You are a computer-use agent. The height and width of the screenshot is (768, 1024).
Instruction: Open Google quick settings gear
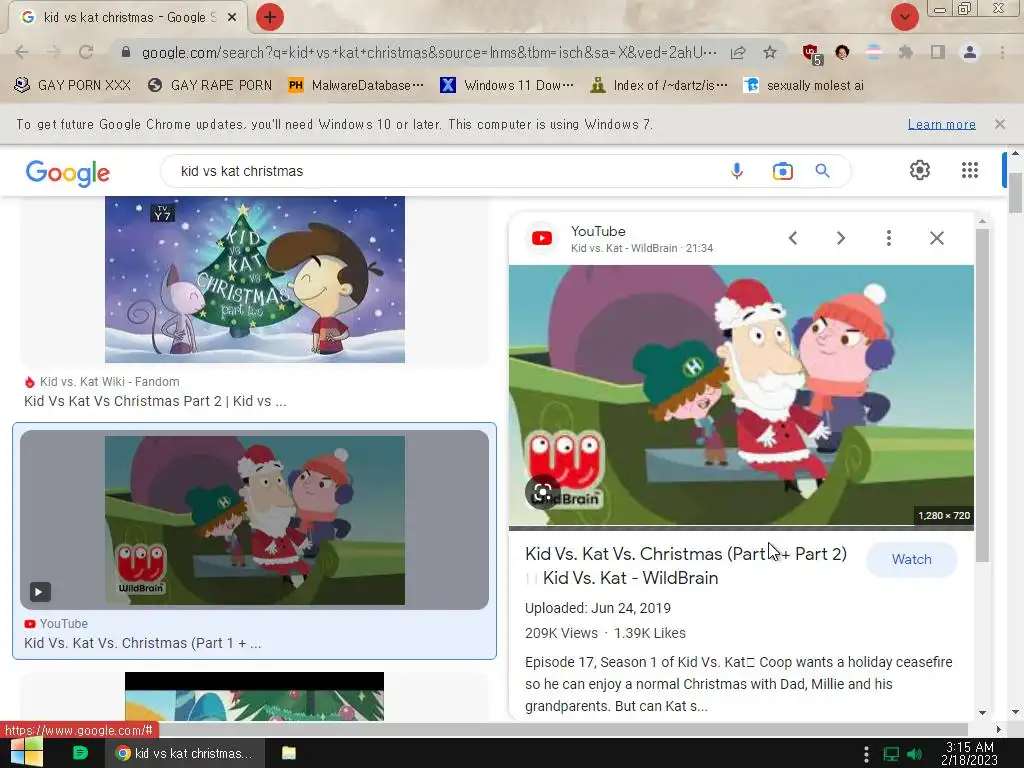[920, 170]
